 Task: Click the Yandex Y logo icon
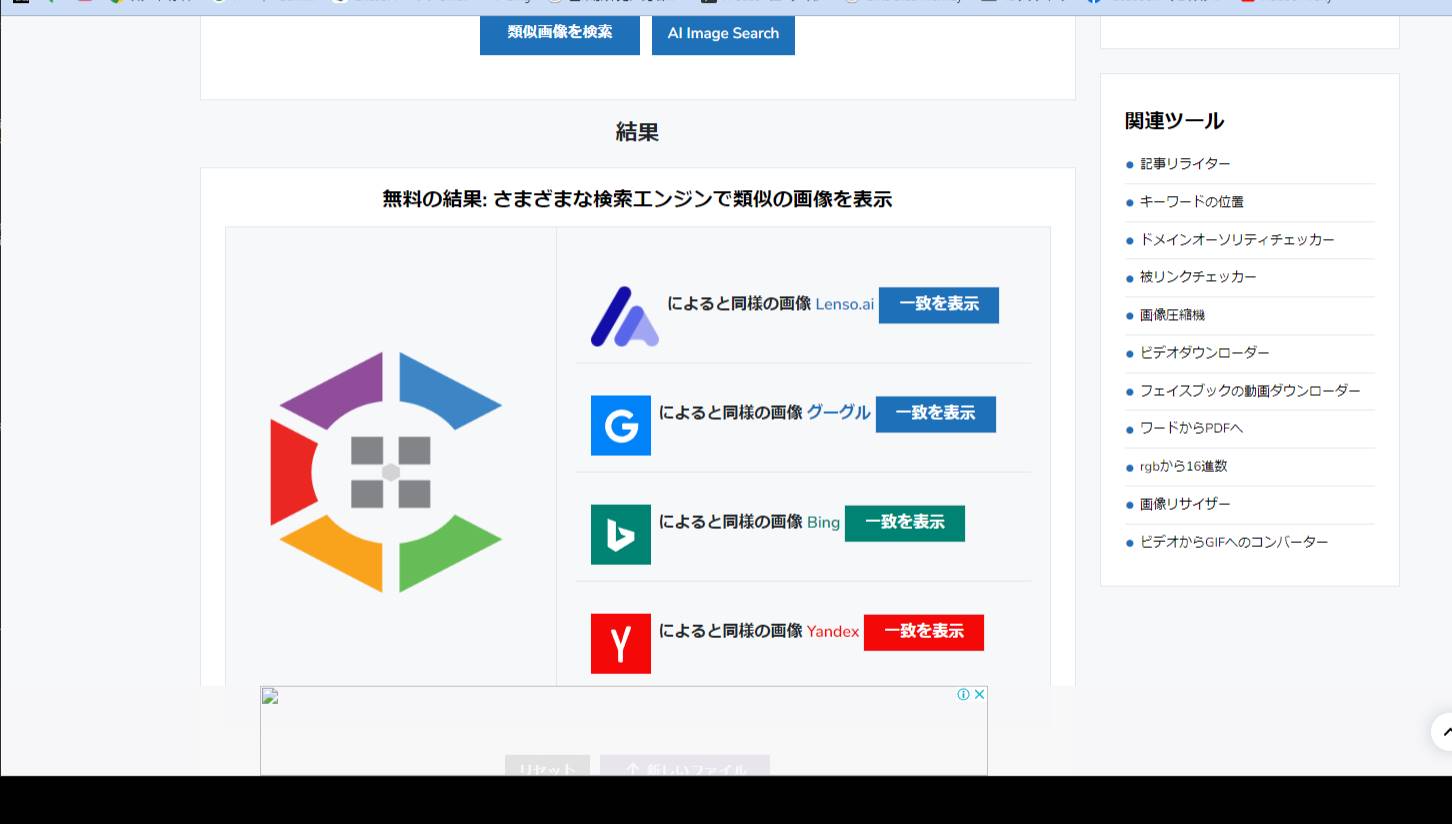[621, 644]
